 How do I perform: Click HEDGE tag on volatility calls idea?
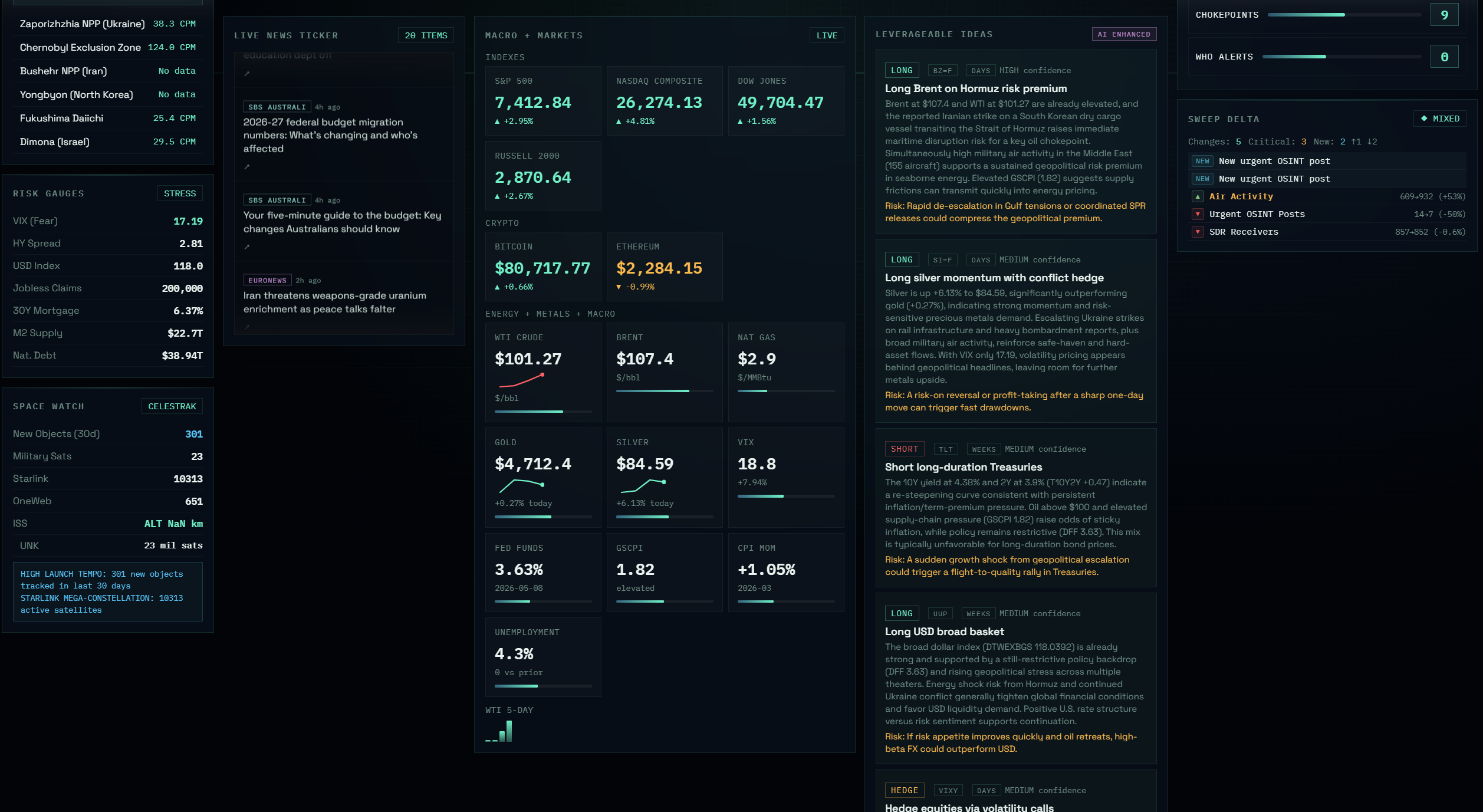905,790
